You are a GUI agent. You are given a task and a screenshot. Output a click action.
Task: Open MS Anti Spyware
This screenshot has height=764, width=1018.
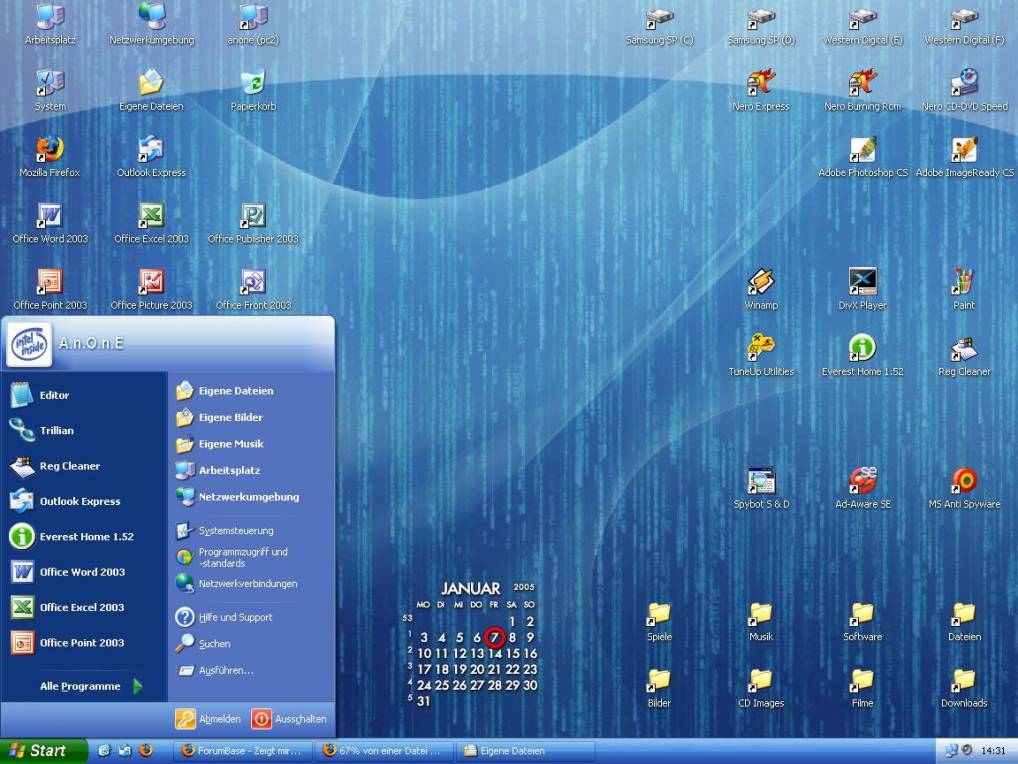pos(964,487)
